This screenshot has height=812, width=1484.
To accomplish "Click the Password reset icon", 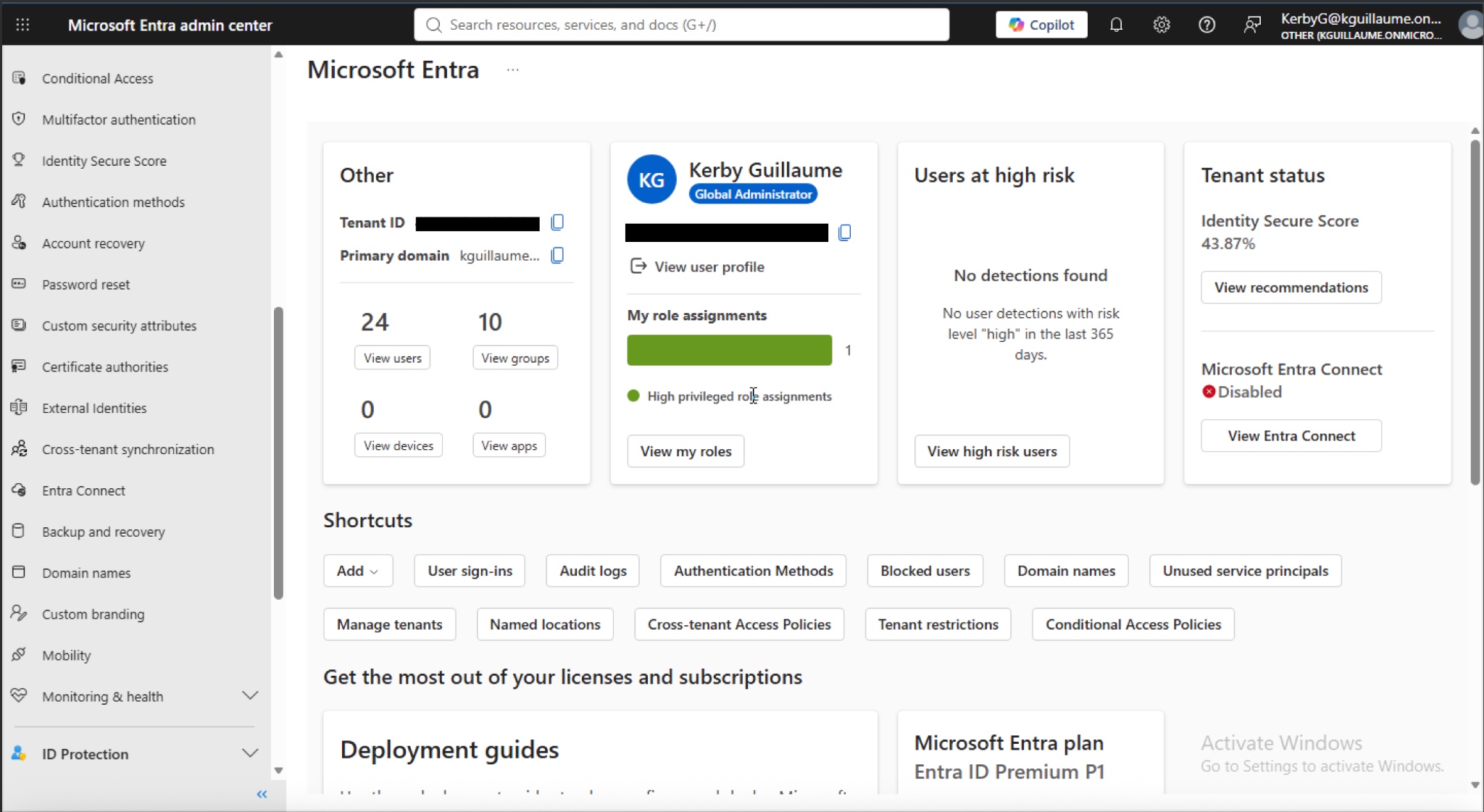I will pyautogui.click(x=19, y=284).
